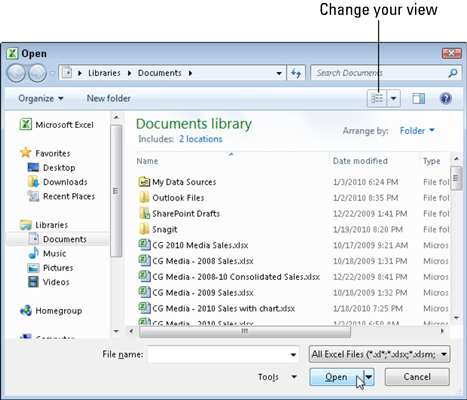Click Libraries in the address breadcrumb

pos(104,73)
